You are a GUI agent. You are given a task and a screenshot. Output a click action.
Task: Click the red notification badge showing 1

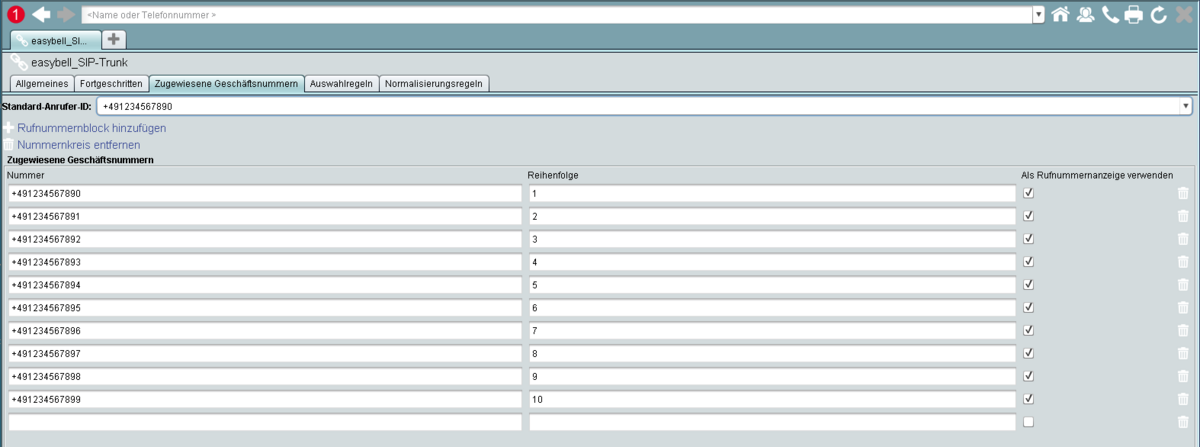(15, 14)
